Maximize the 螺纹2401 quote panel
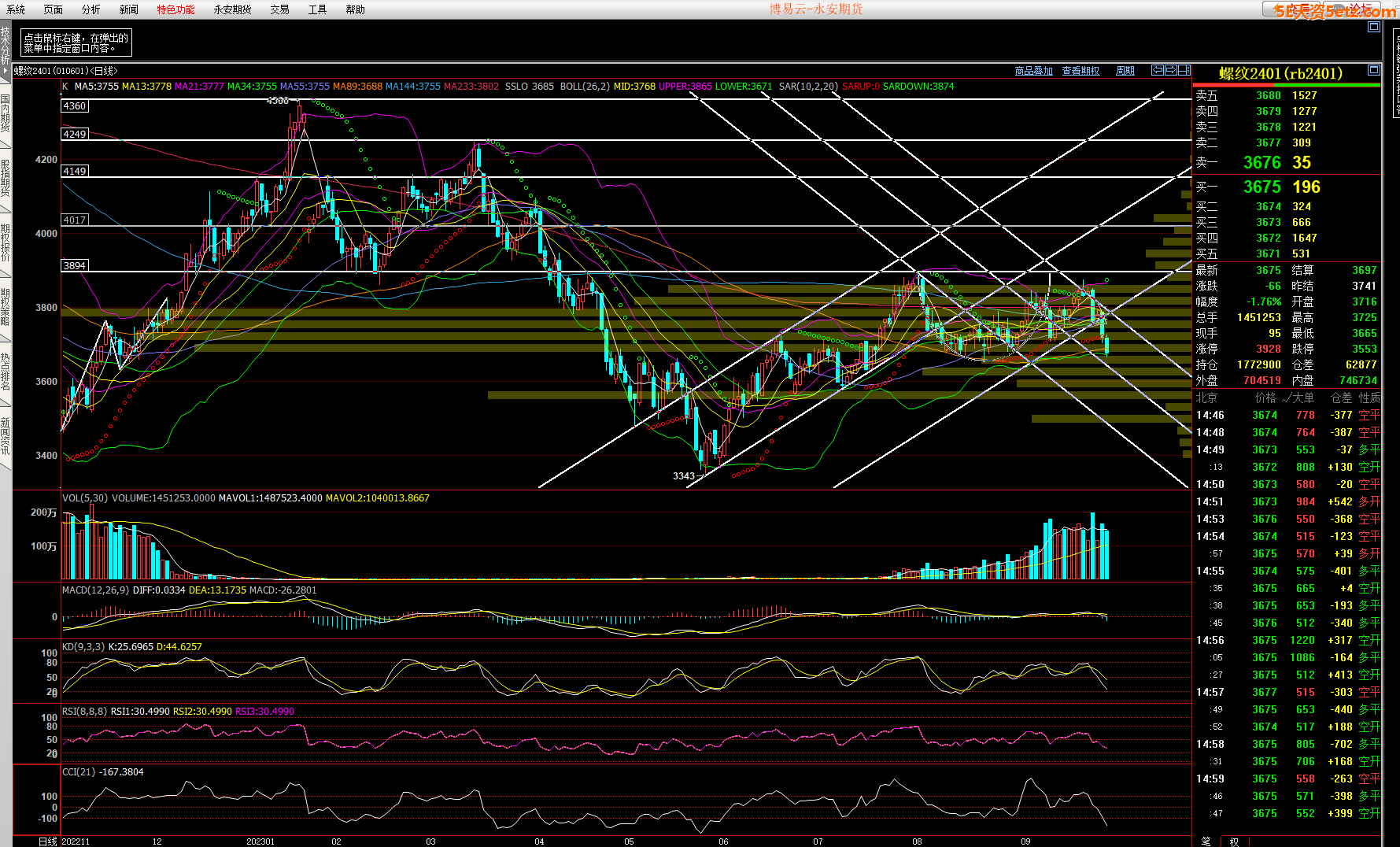 point(1373,69)
